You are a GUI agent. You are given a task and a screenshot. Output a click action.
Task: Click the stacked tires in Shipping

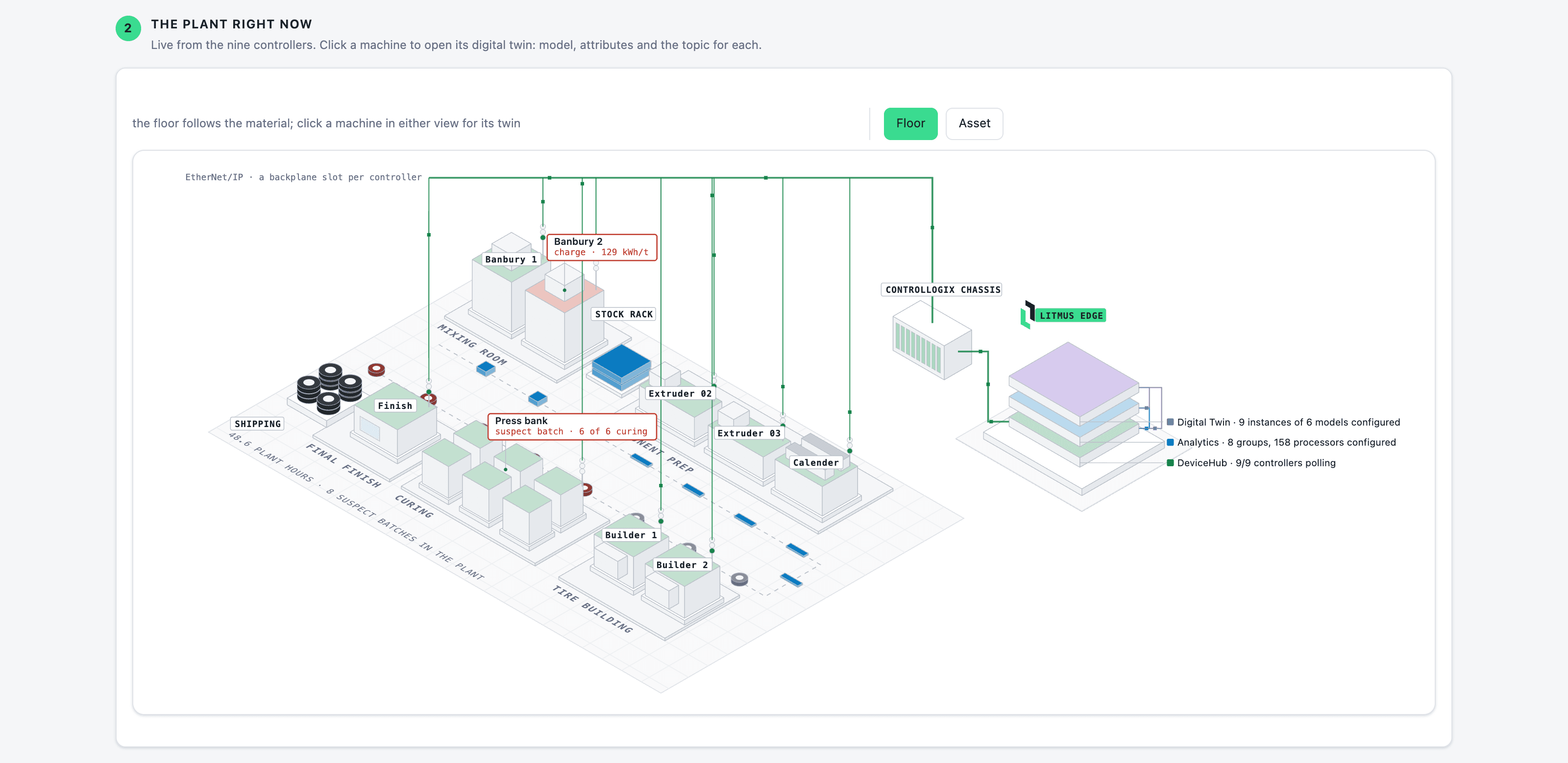(x=329, y=388)
